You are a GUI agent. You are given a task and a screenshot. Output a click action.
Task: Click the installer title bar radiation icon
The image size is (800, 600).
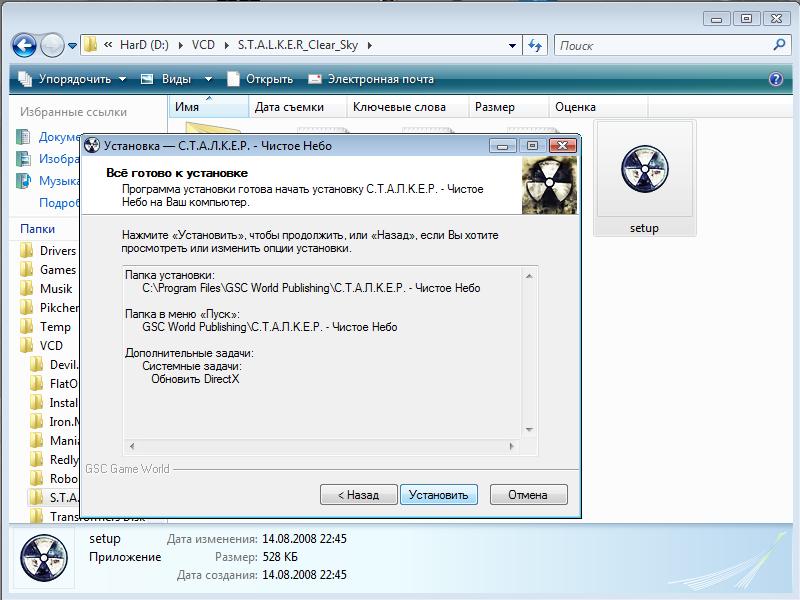(92, 145)
